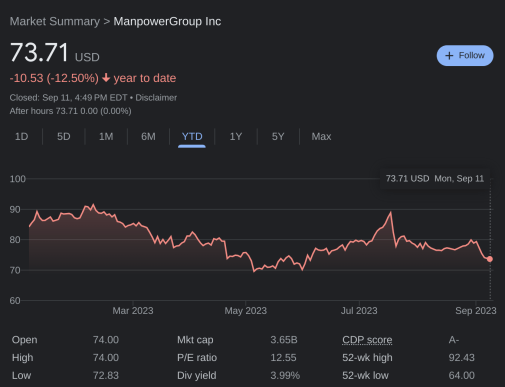Click the Sep 11 data point on chart
The width and height of the screenshot is (505, 387).
tap(490, 259)
